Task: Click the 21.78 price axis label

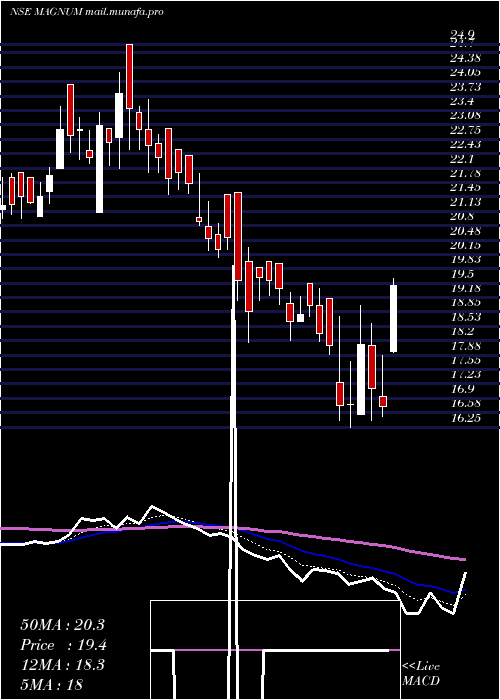Action: tap(465, 173)
